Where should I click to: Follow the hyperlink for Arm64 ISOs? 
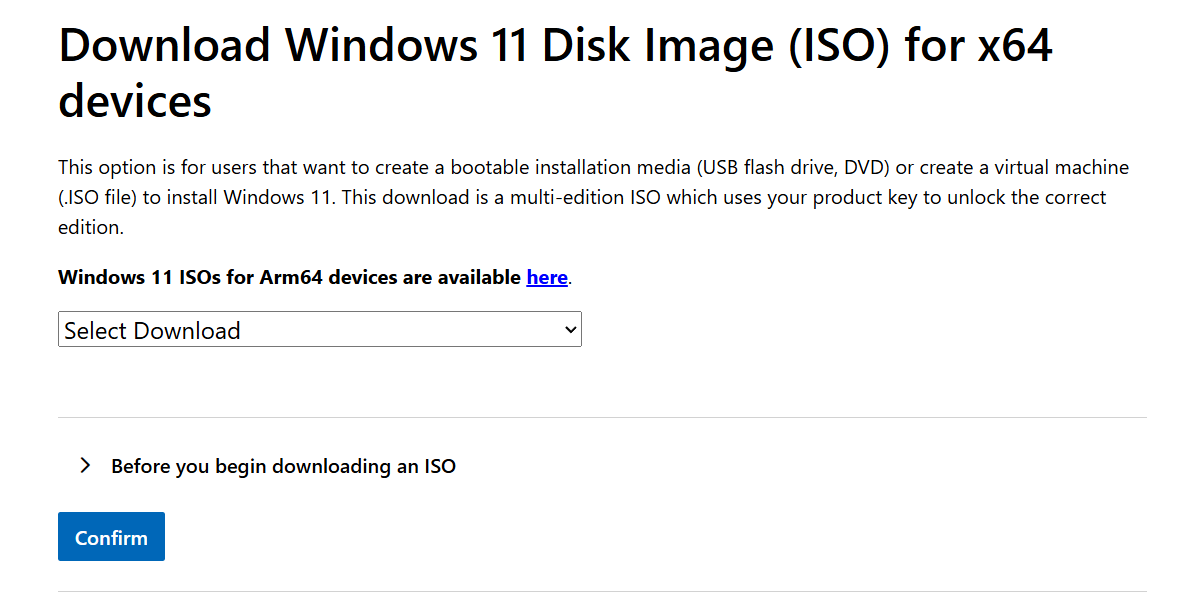pos(546,277)
